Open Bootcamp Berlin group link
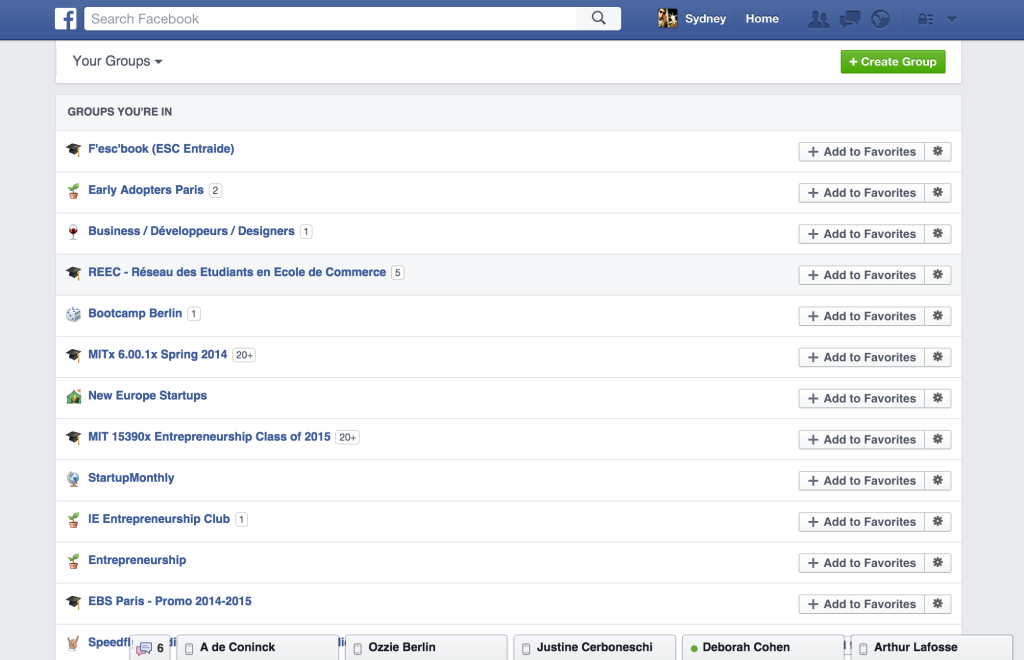Viewport: 1024px width, 660px height. (x=135, y=313)
